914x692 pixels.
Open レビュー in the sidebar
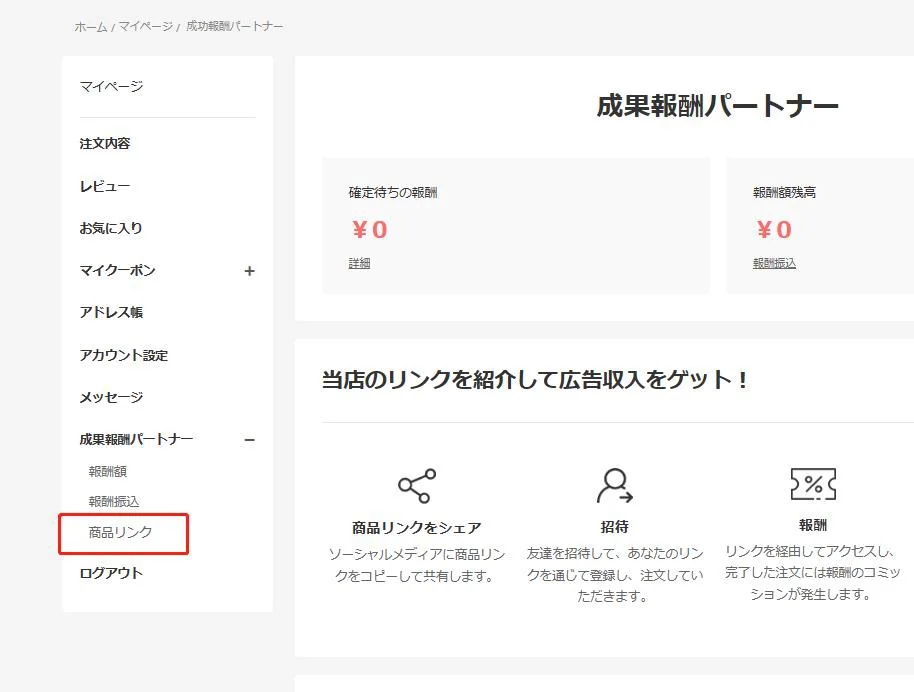click(x=105, y=187)
